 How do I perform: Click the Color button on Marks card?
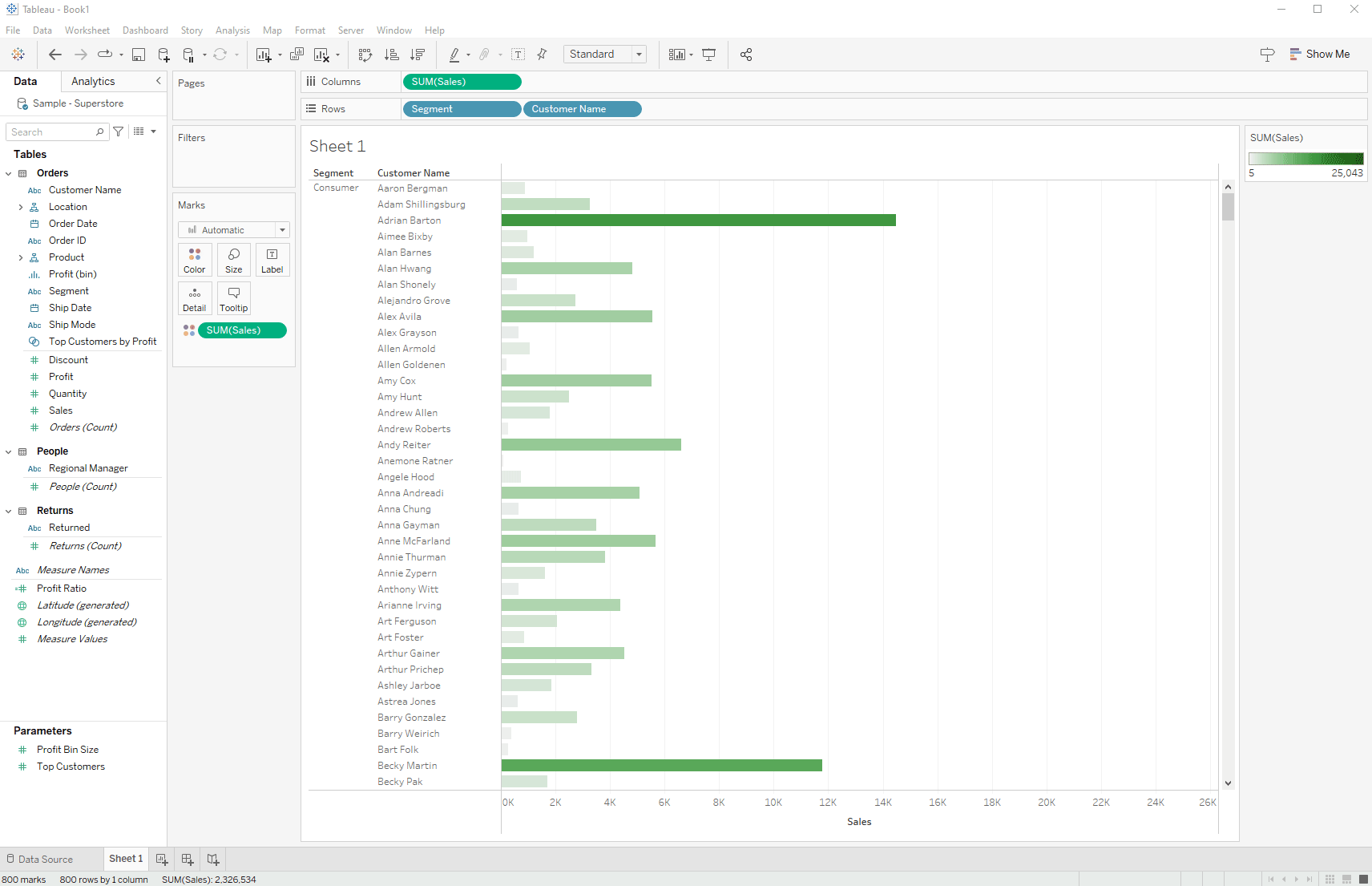click(195, 260)
